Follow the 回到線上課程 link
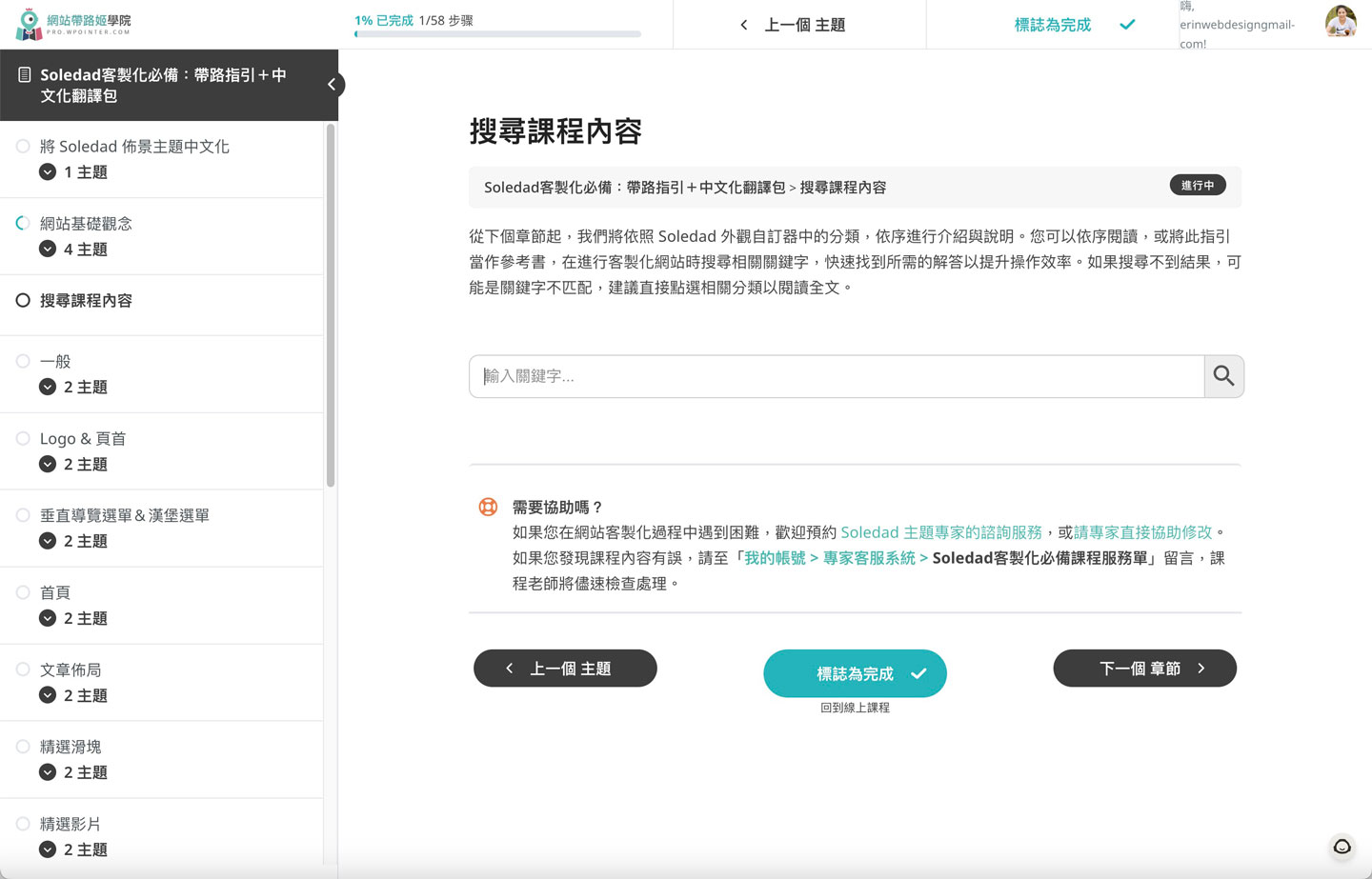 tap(855, 708)
